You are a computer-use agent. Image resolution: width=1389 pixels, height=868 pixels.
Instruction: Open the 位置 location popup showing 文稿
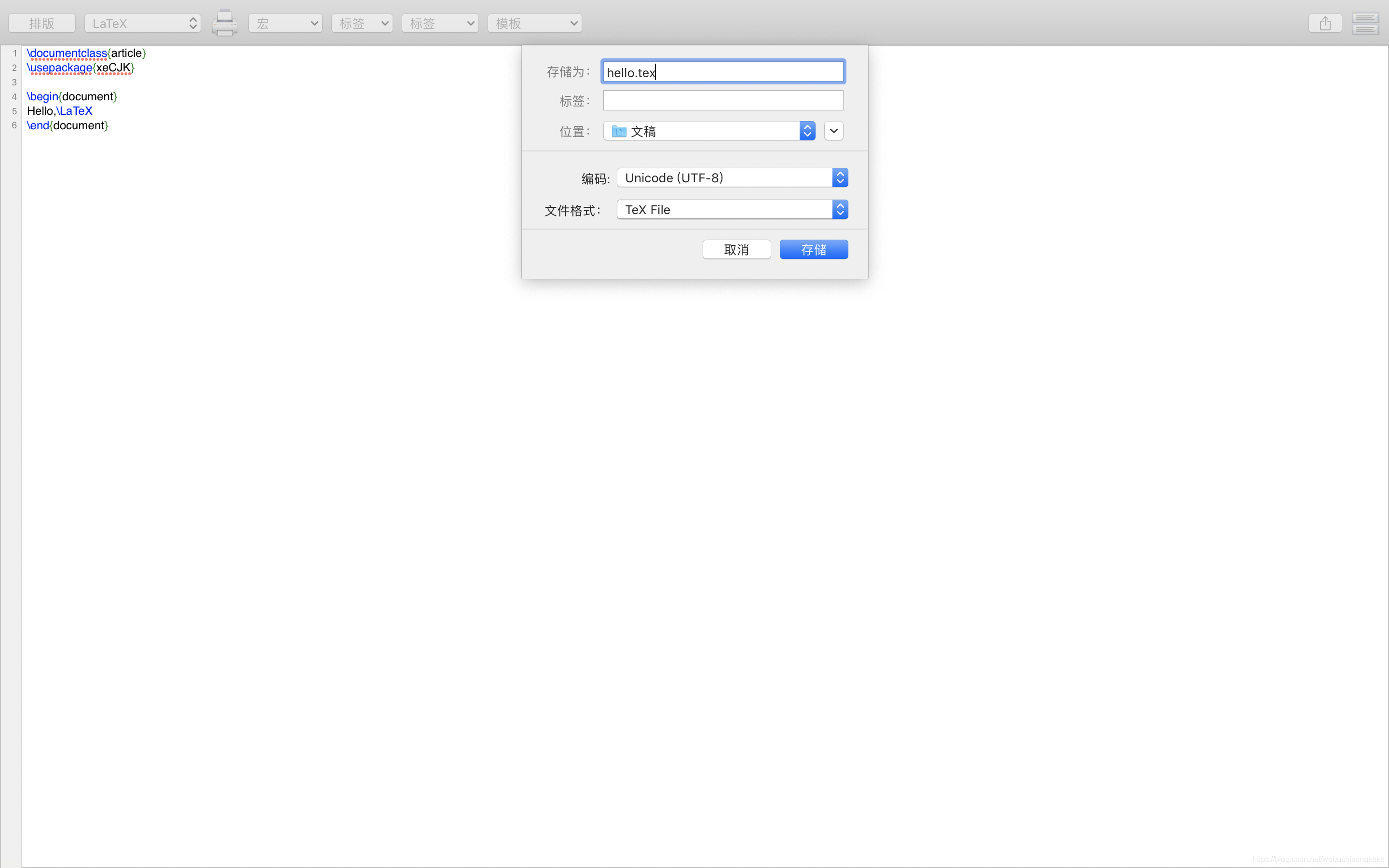pos(709,132)
